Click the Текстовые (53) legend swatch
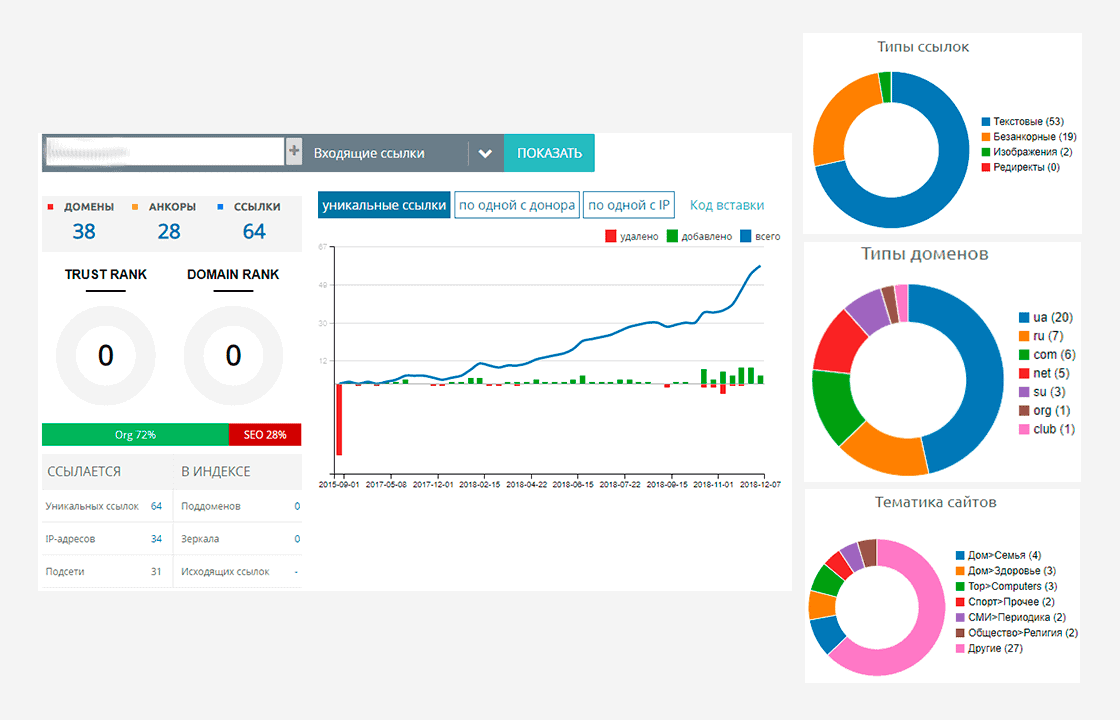1120x720 pixels. [986, 121]
